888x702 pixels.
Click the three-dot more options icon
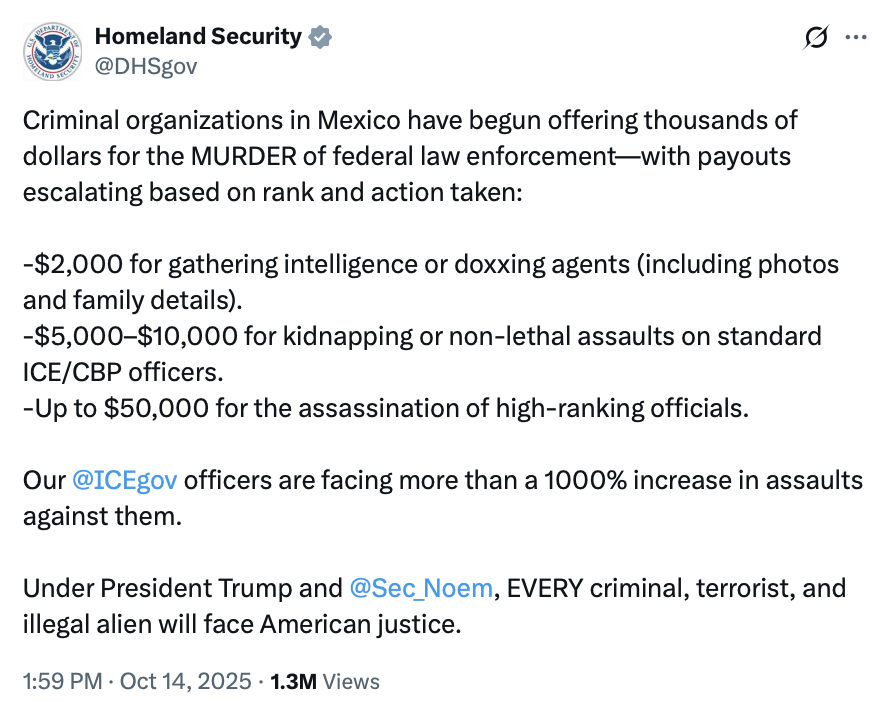coord(856,37)
